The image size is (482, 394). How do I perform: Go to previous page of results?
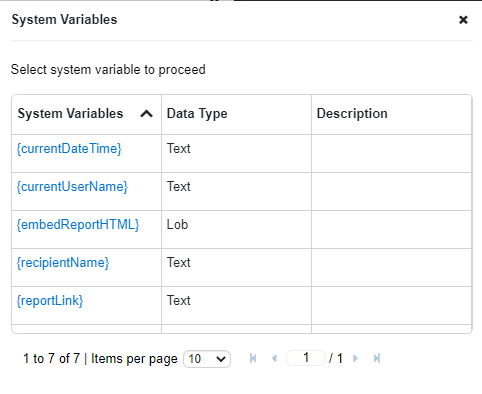pos(275,359)
